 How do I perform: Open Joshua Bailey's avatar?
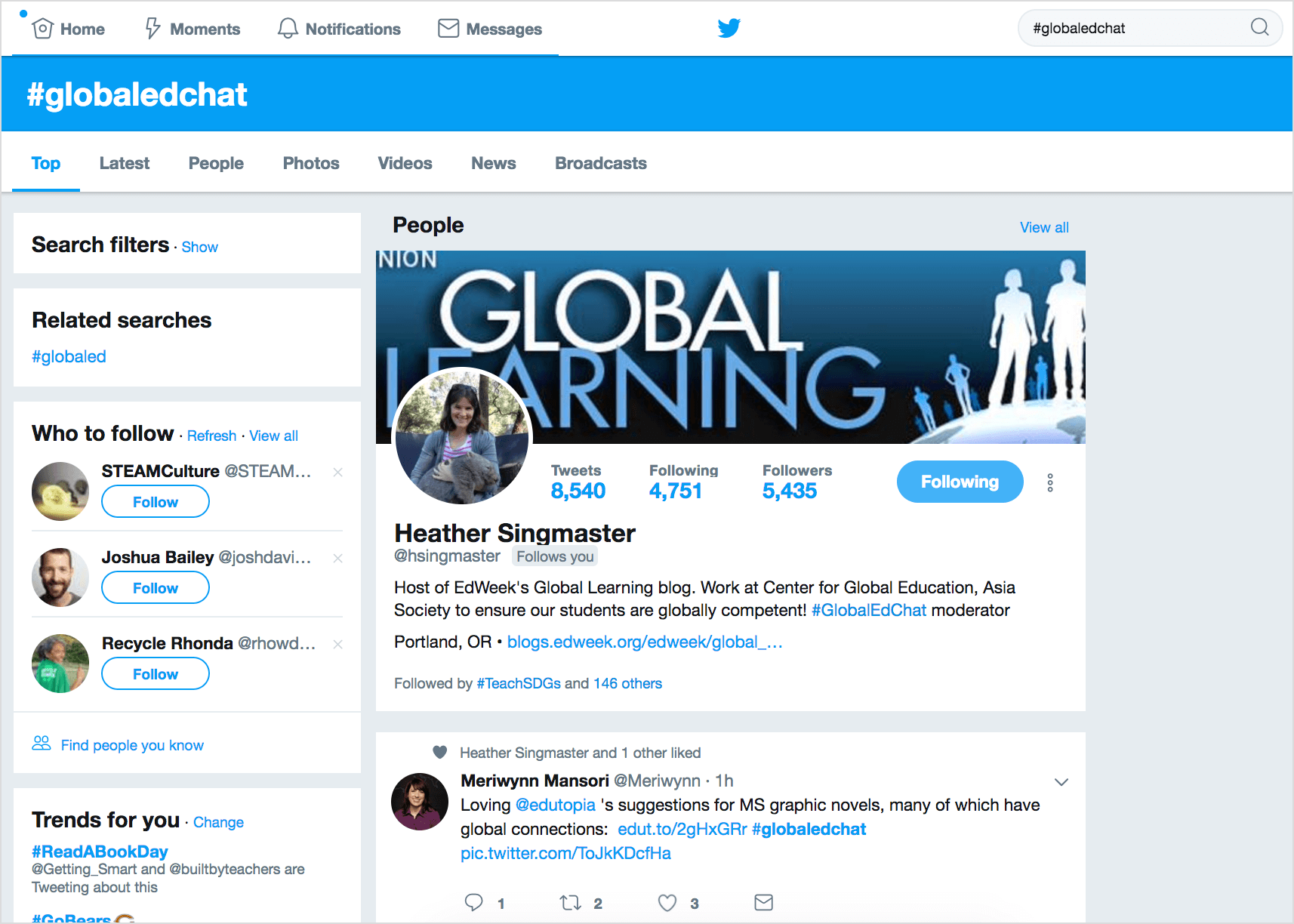pos(60,577)
